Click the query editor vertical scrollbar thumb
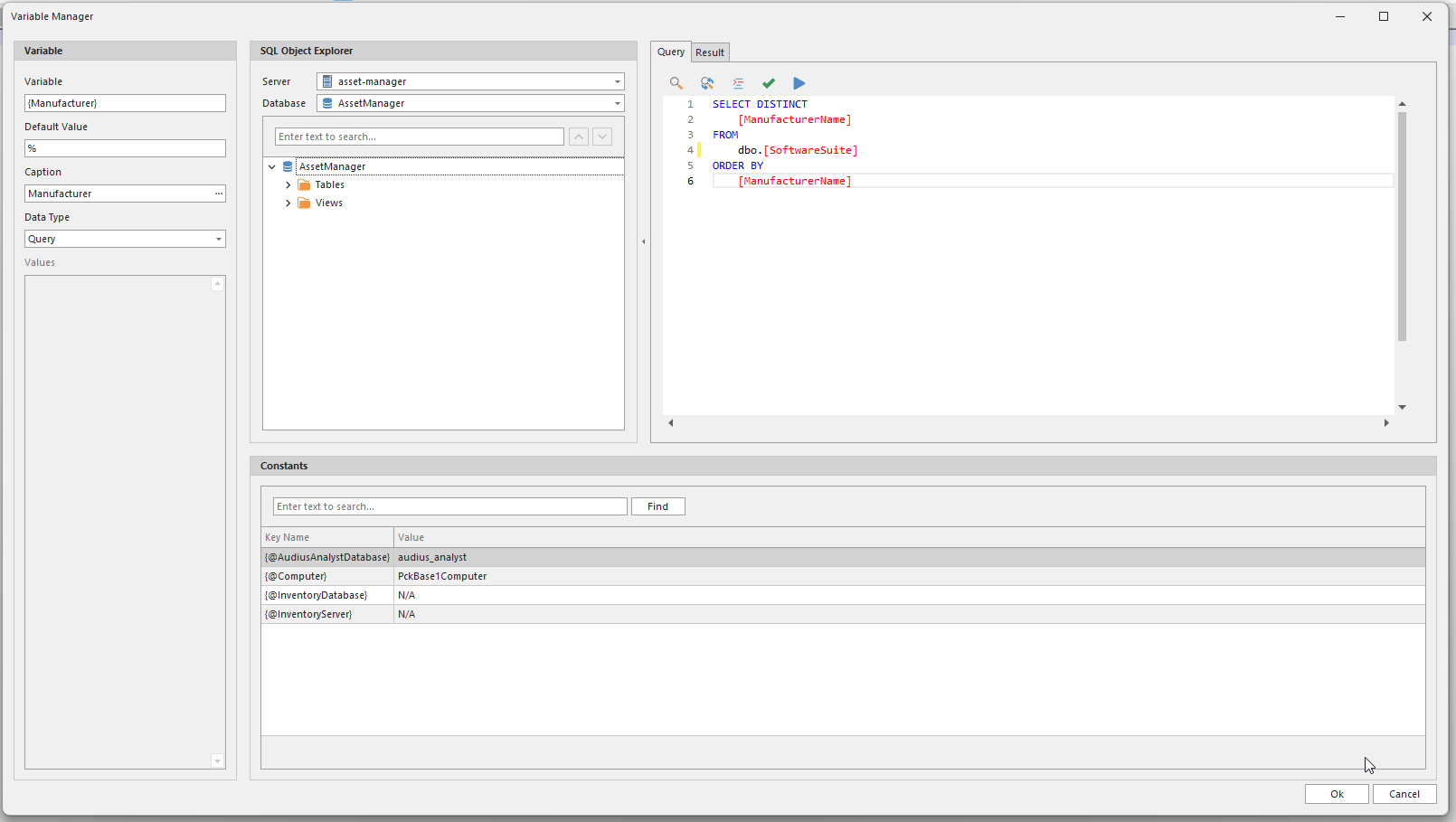 1402,226
